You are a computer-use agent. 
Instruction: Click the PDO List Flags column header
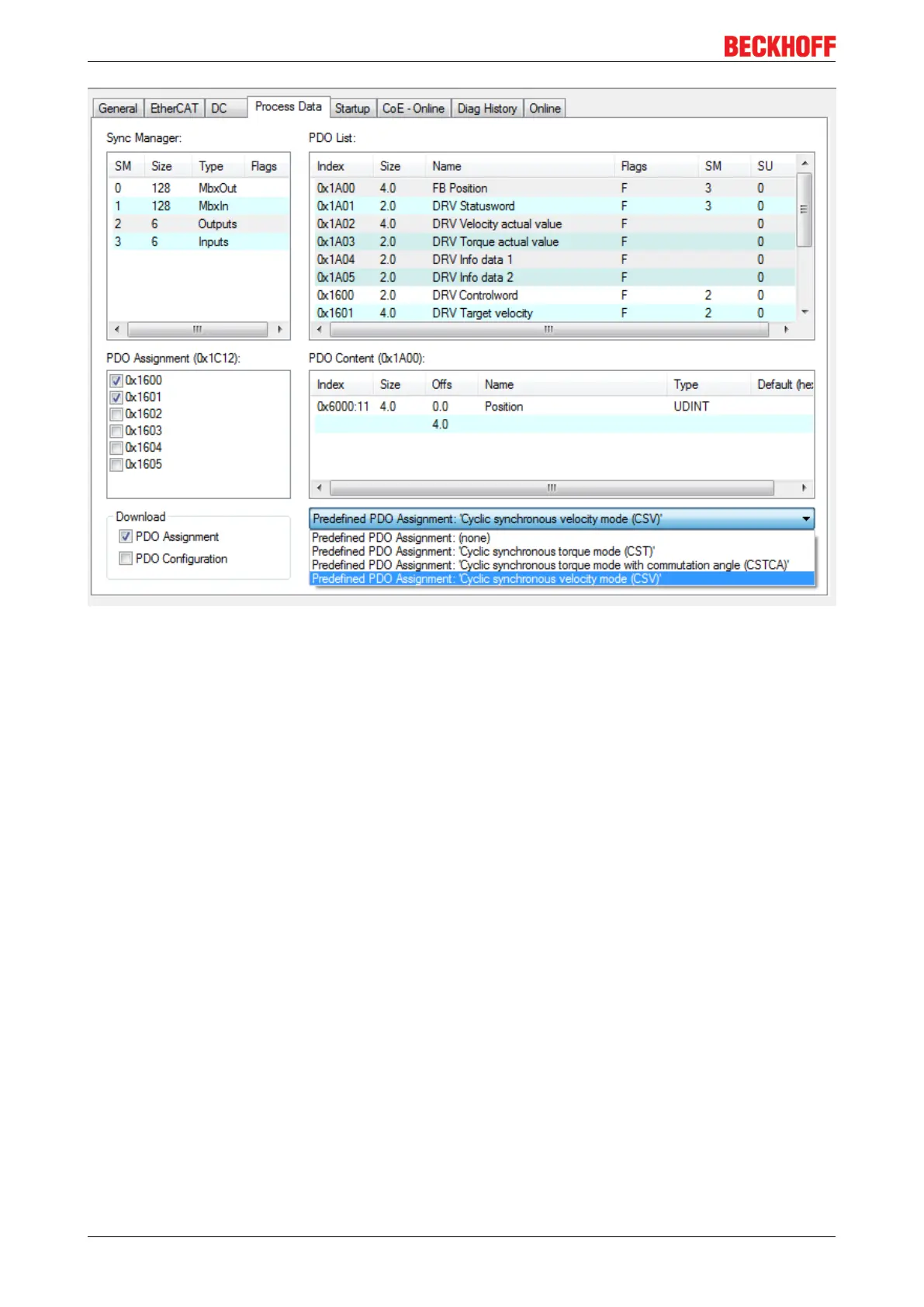point(656,166)
